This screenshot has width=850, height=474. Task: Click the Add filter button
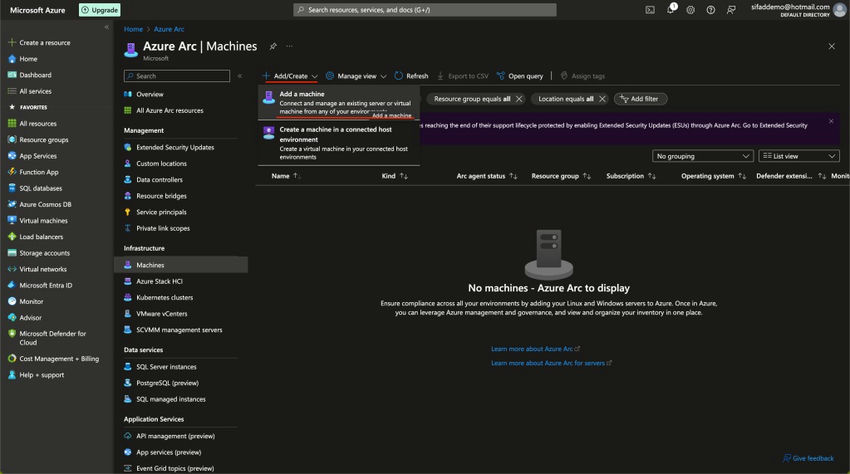pyautogui.click(x=641, y=99)
